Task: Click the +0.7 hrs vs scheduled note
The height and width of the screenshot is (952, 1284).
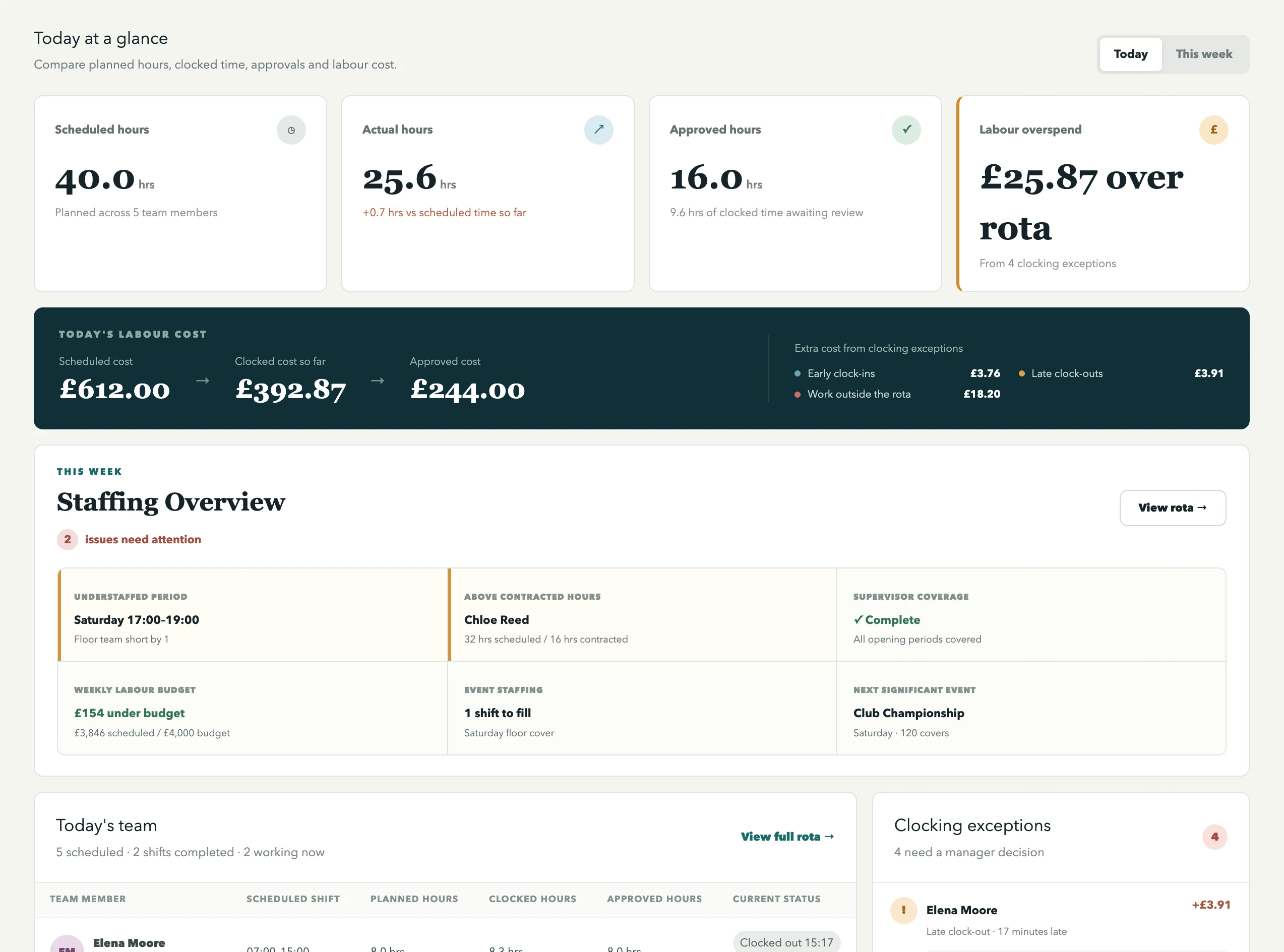Action: pos(444,213)
